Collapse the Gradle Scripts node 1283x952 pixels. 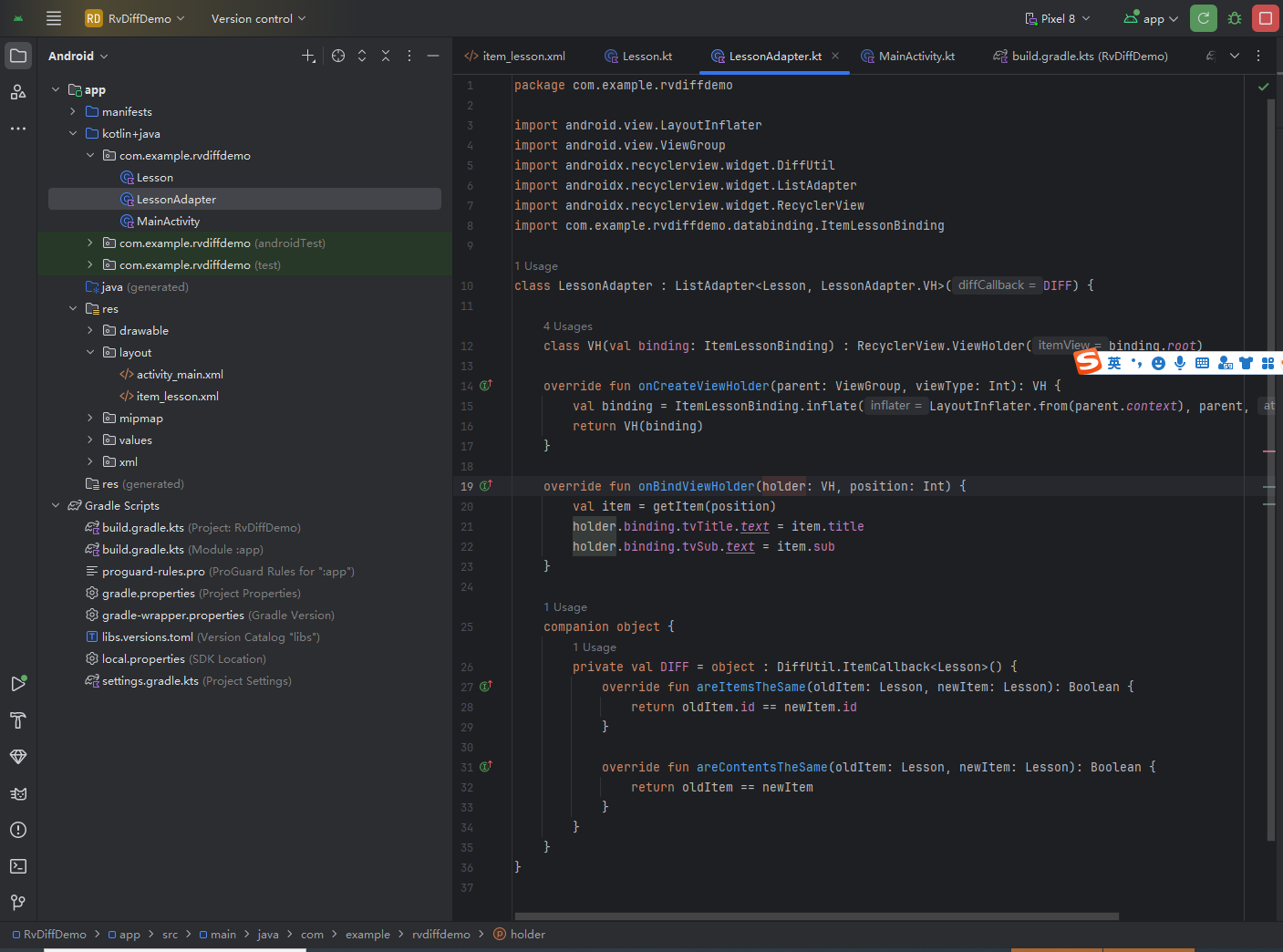pos(55,505)
